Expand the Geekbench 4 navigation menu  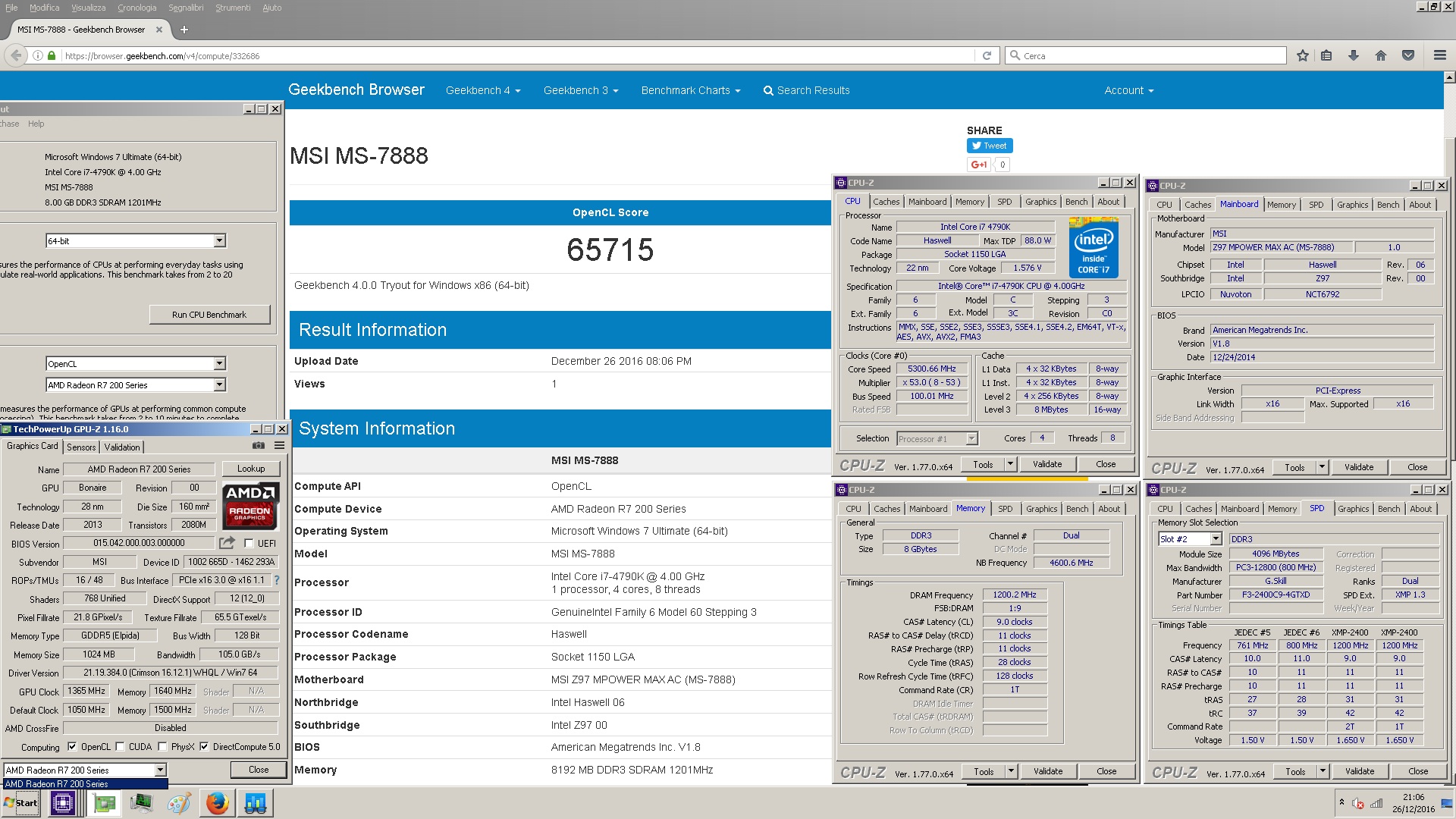point(483,90)
